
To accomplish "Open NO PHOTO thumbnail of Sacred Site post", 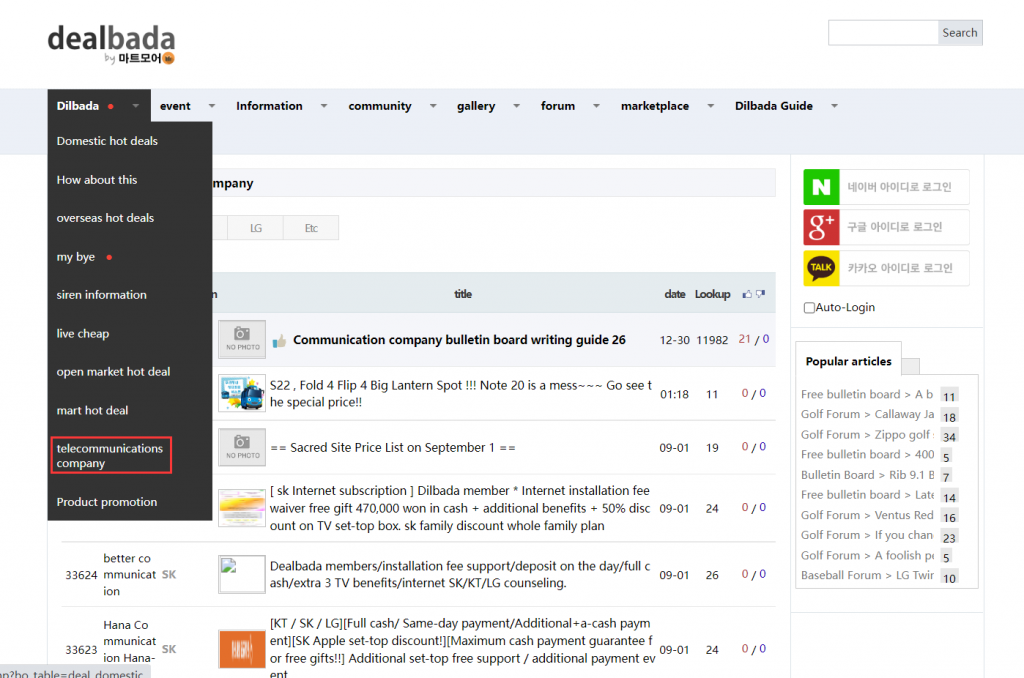I will 242,447.
